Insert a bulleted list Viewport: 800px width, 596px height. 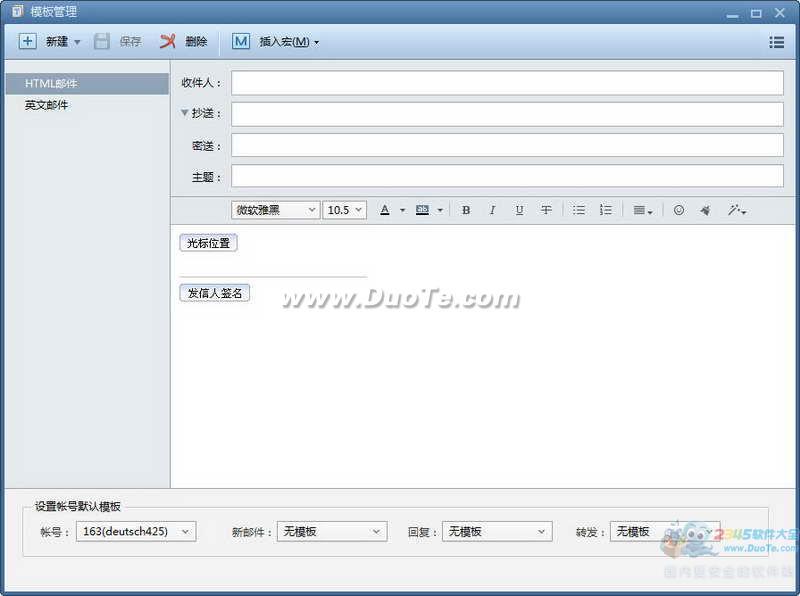(x=579, y=210)
